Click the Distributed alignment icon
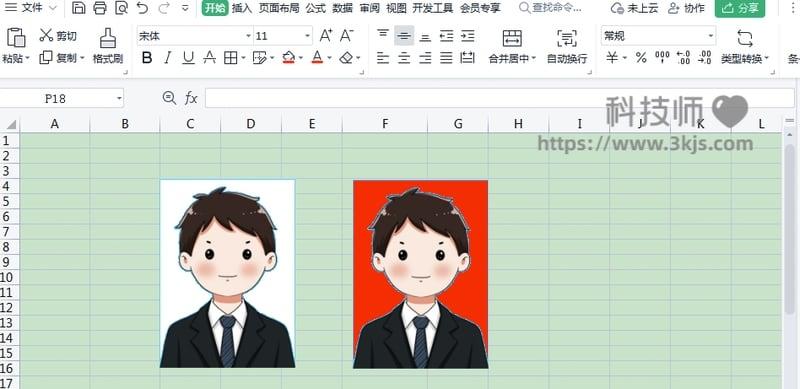This screenshot has width=800, height=389. click(x=467, y=58)
